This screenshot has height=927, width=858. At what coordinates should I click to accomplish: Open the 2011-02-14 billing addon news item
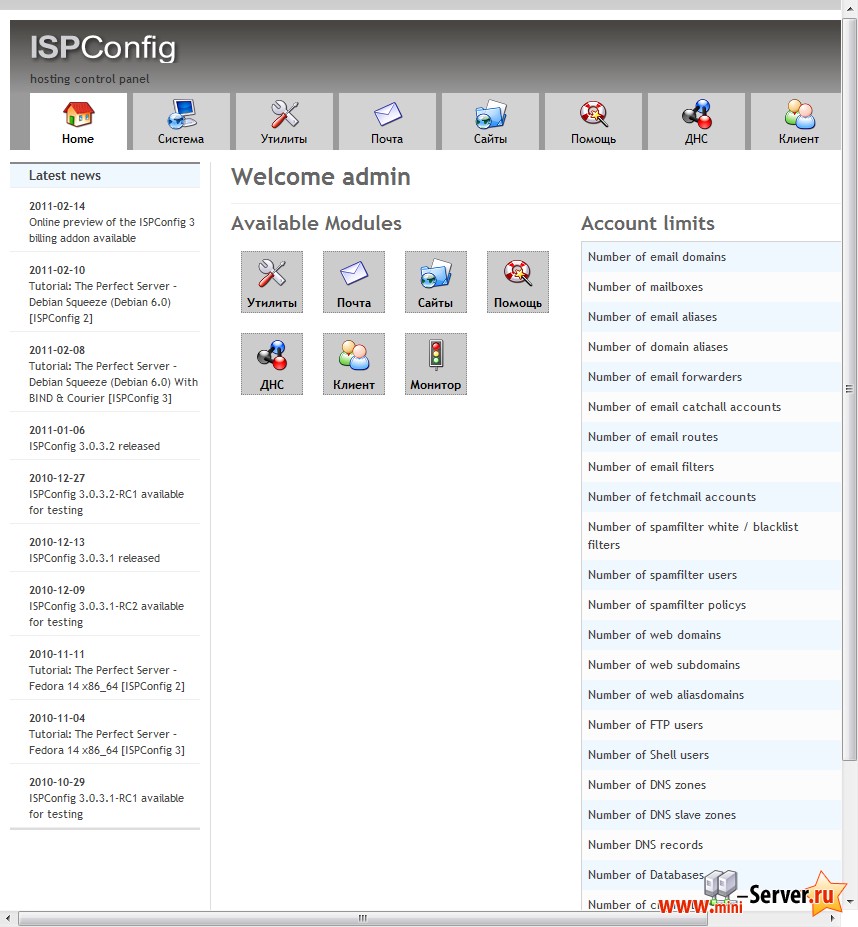pyautogui.click(x=112, y=230)
